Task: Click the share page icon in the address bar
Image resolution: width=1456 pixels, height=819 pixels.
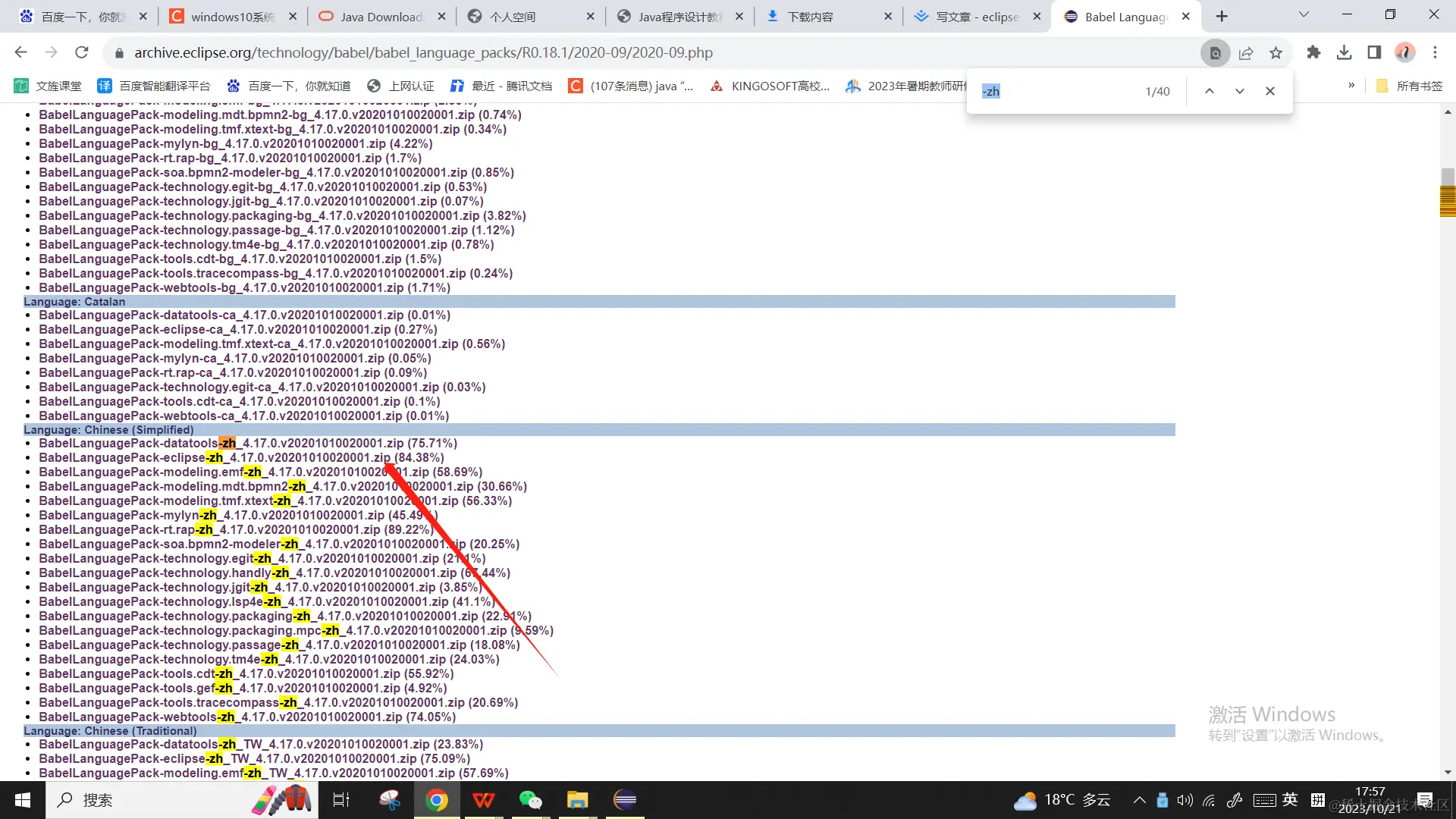Action: (x=1246, y=53)
